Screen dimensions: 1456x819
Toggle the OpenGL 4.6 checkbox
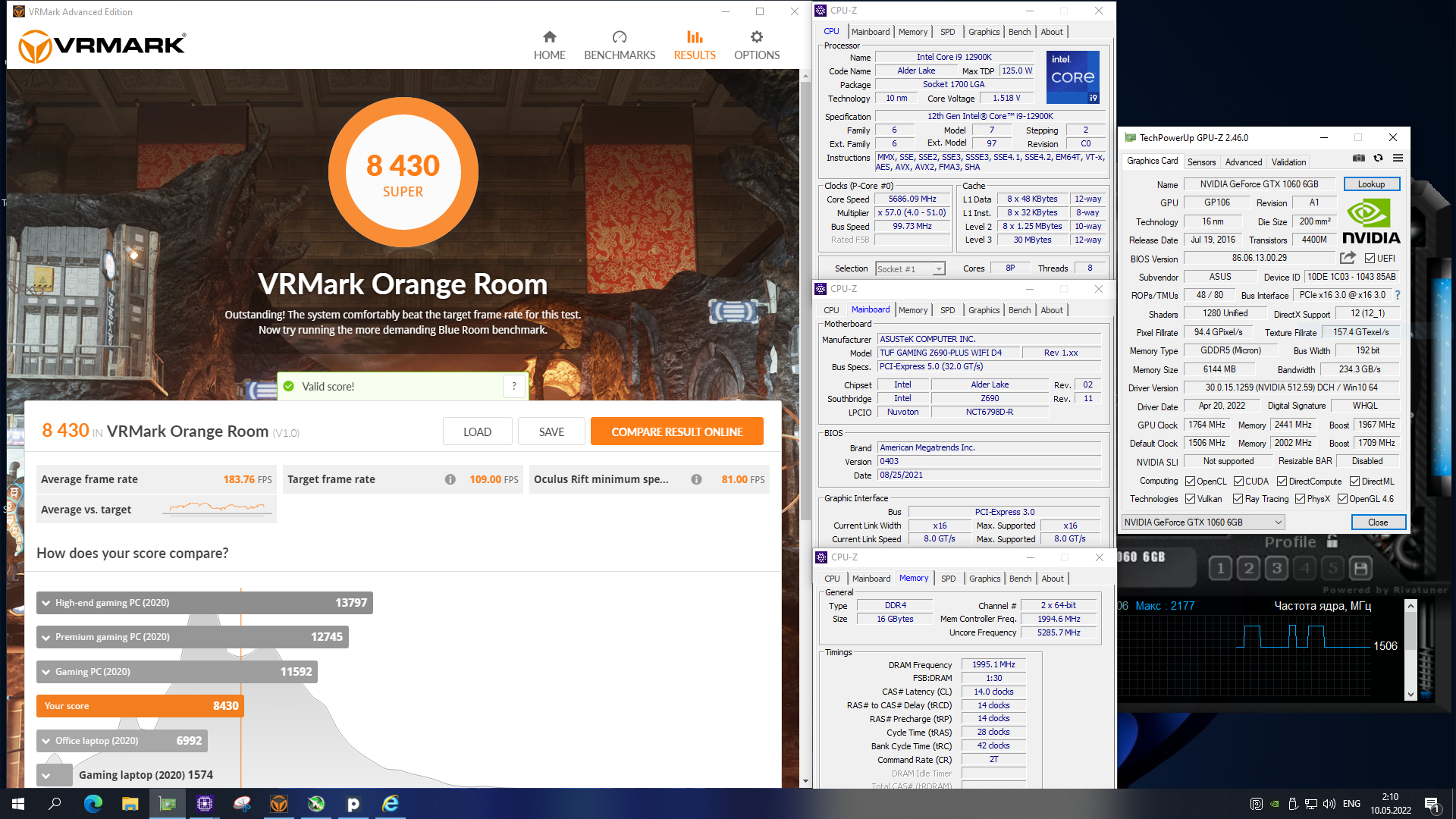(1342, 499)
